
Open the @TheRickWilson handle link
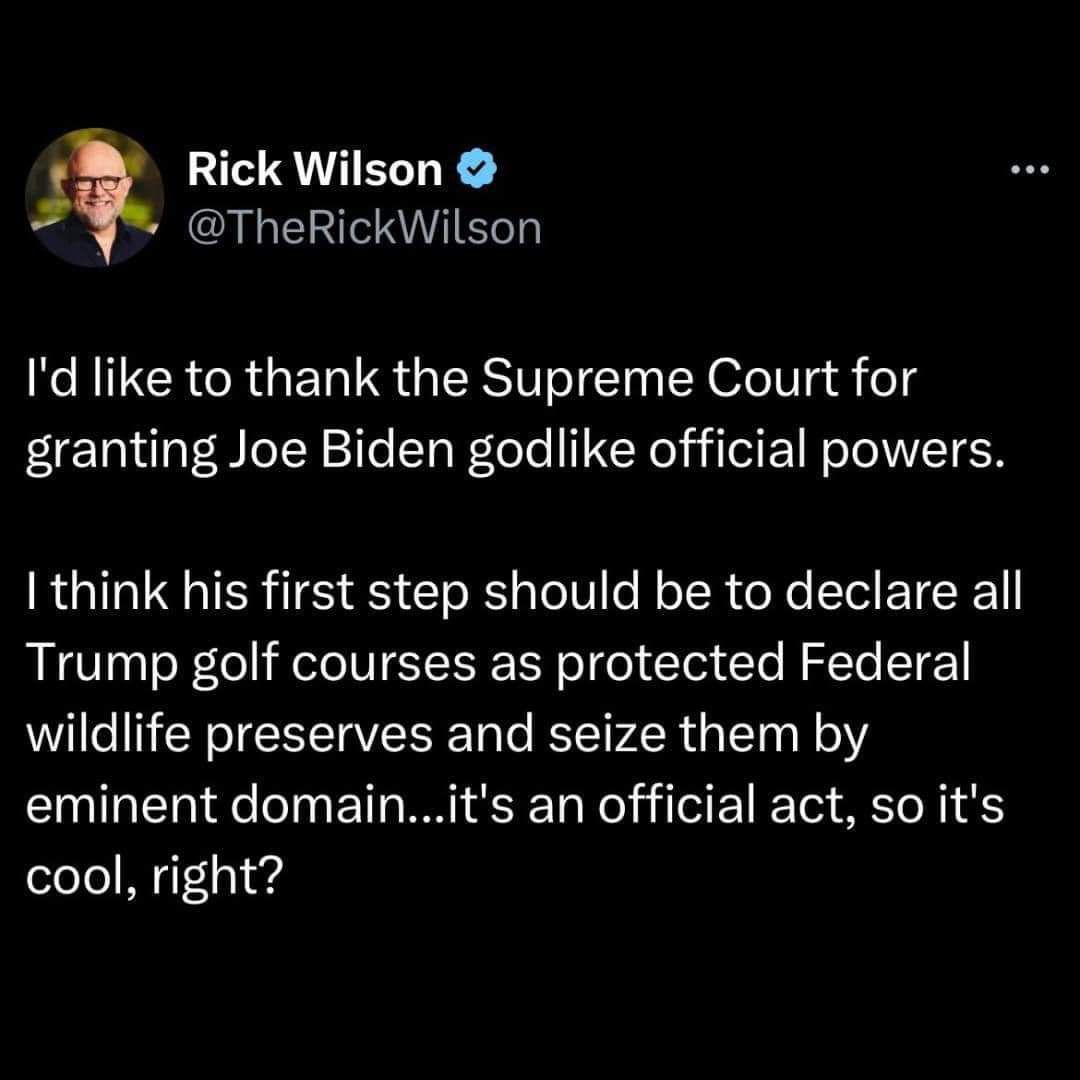pyautogui.click(x=364, y=228)
